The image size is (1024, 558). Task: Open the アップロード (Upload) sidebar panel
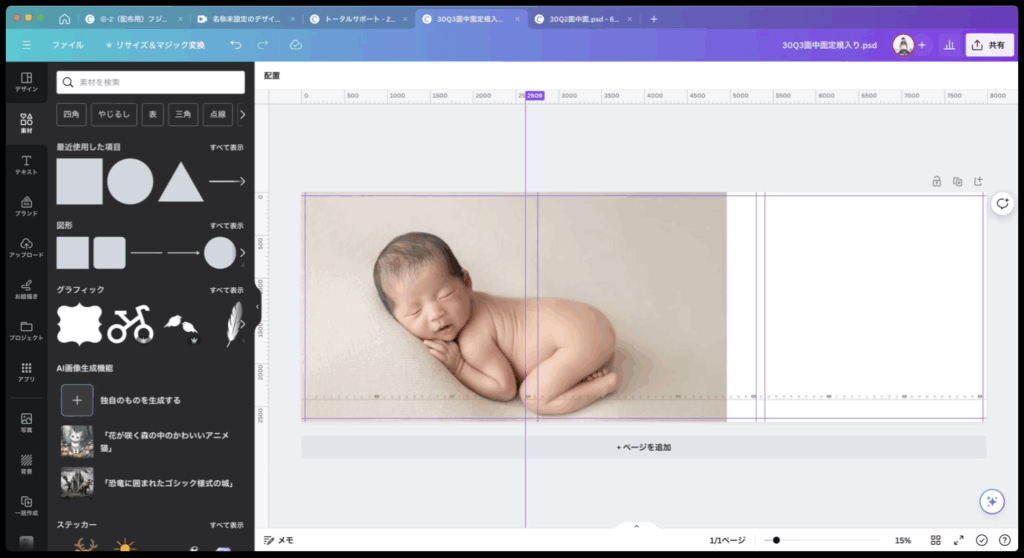click(x=26, y=248)
